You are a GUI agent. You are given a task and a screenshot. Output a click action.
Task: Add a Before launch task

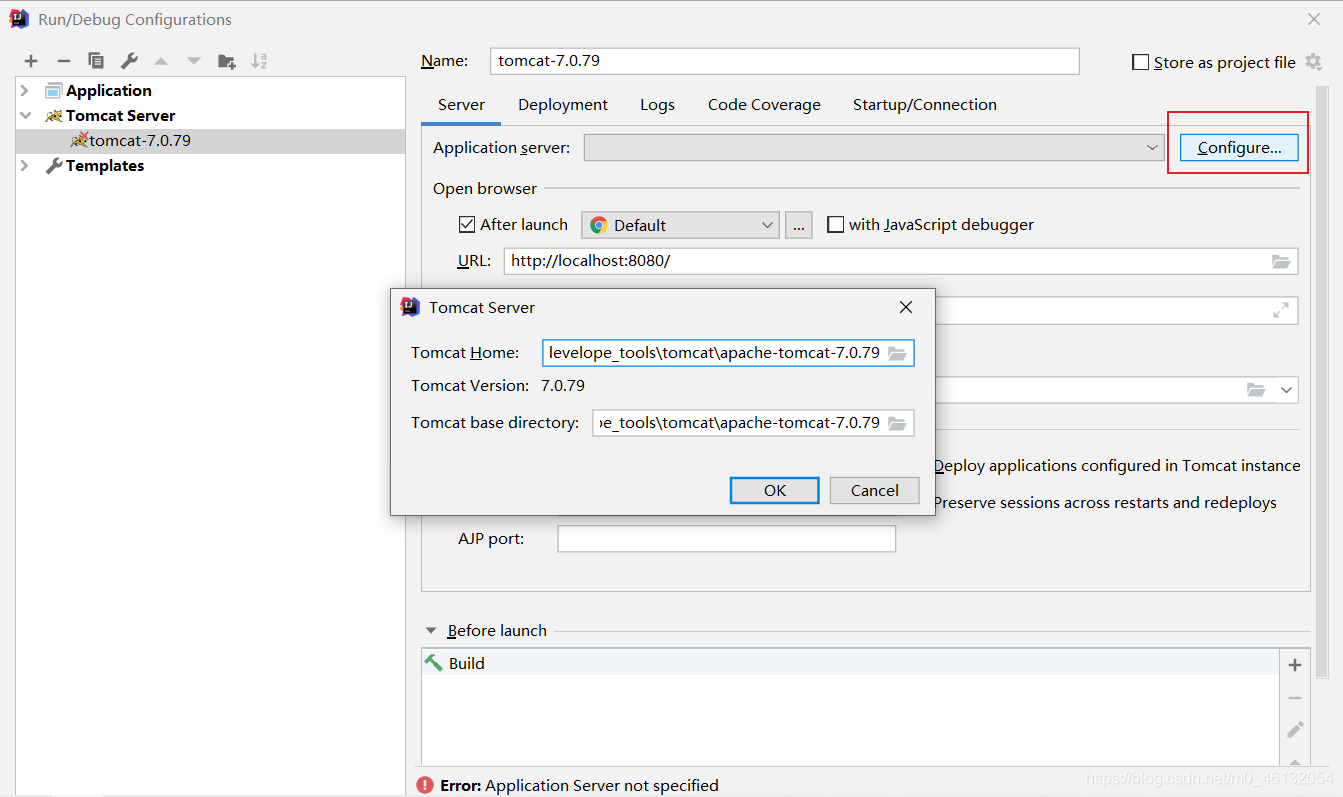pos(1295,665)
